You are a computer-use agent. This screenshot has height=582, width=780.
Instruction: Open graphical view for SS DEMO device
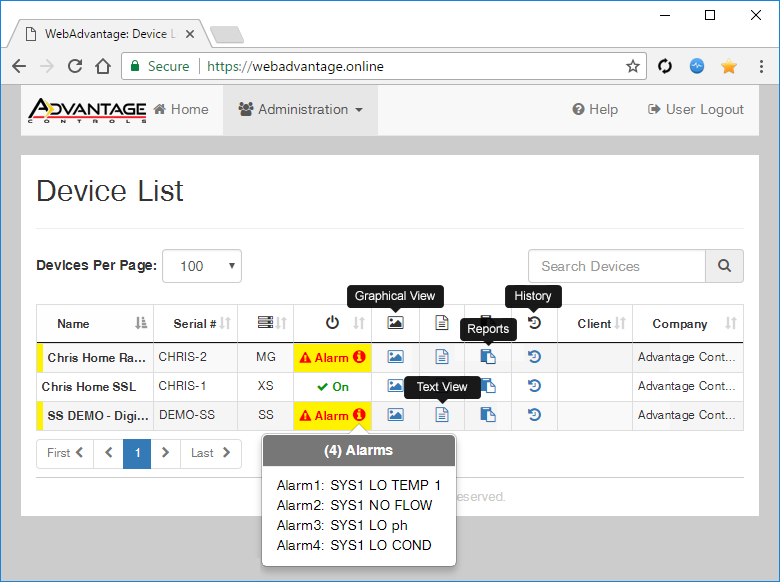[395, 415]
